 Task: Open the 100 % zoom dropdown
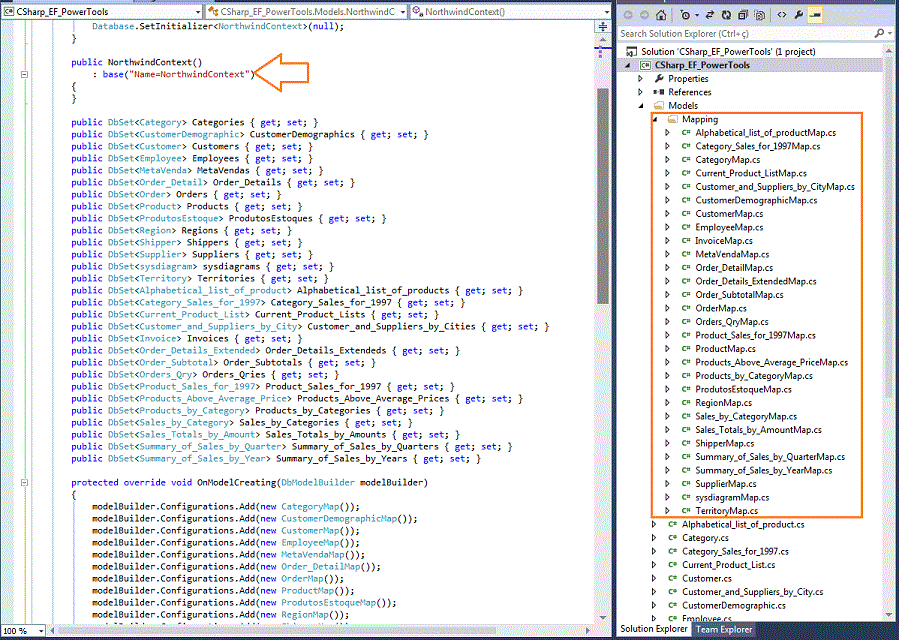41,631
